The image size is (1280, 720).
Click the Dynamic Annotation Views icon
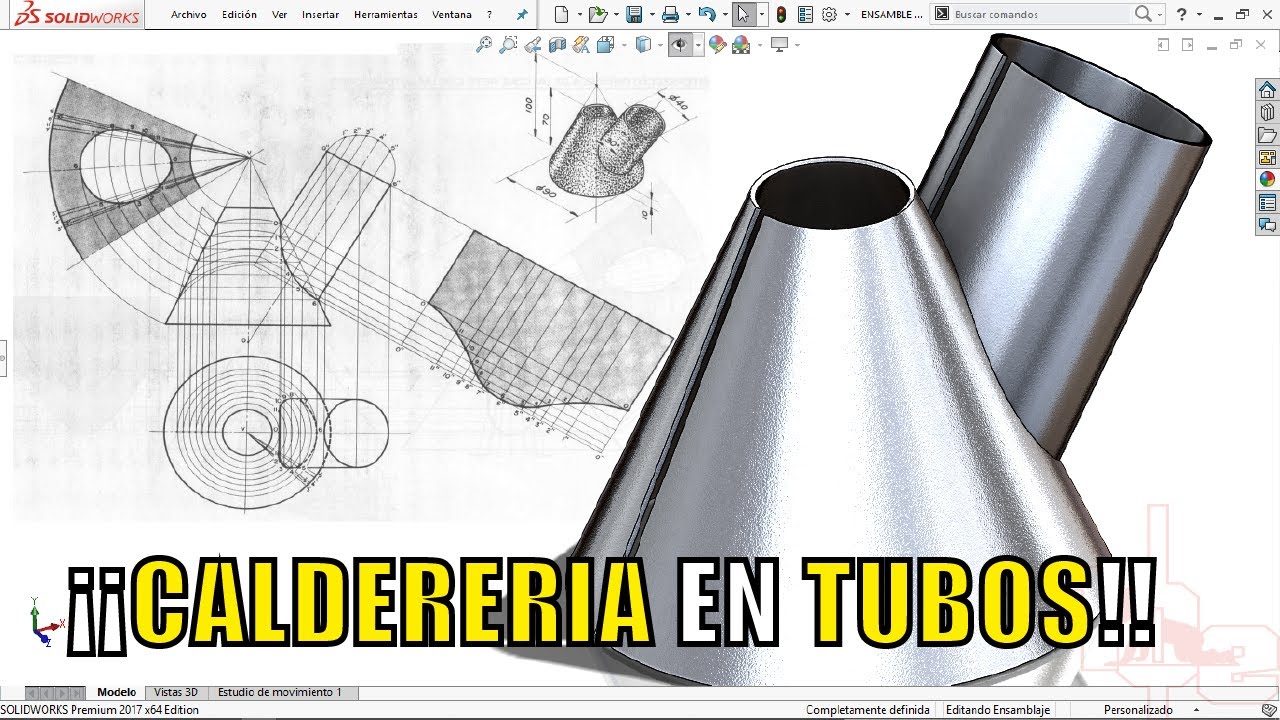[581, 44]
